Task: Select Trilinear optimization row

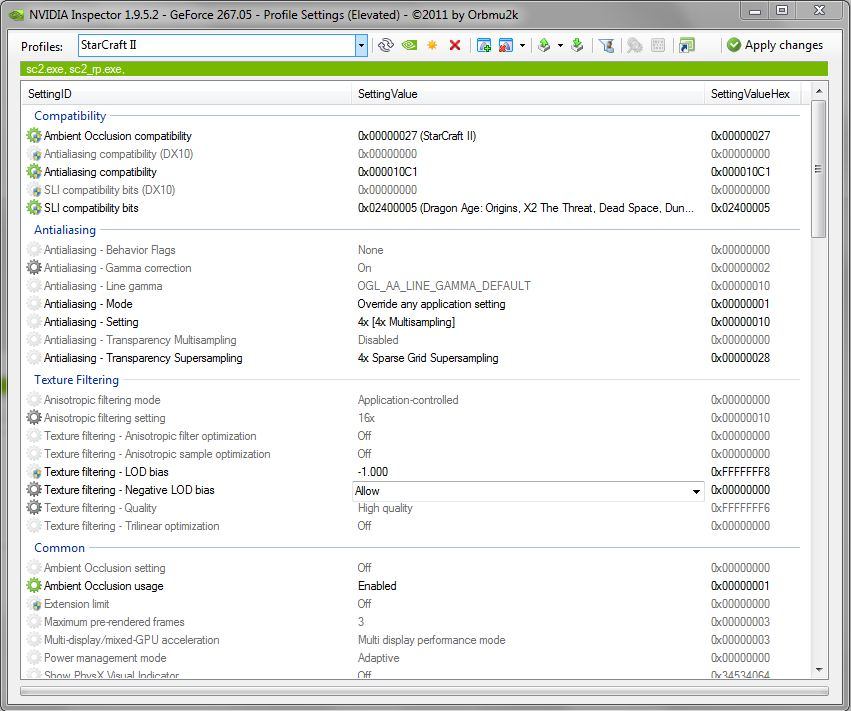Action: click(412, 526)
